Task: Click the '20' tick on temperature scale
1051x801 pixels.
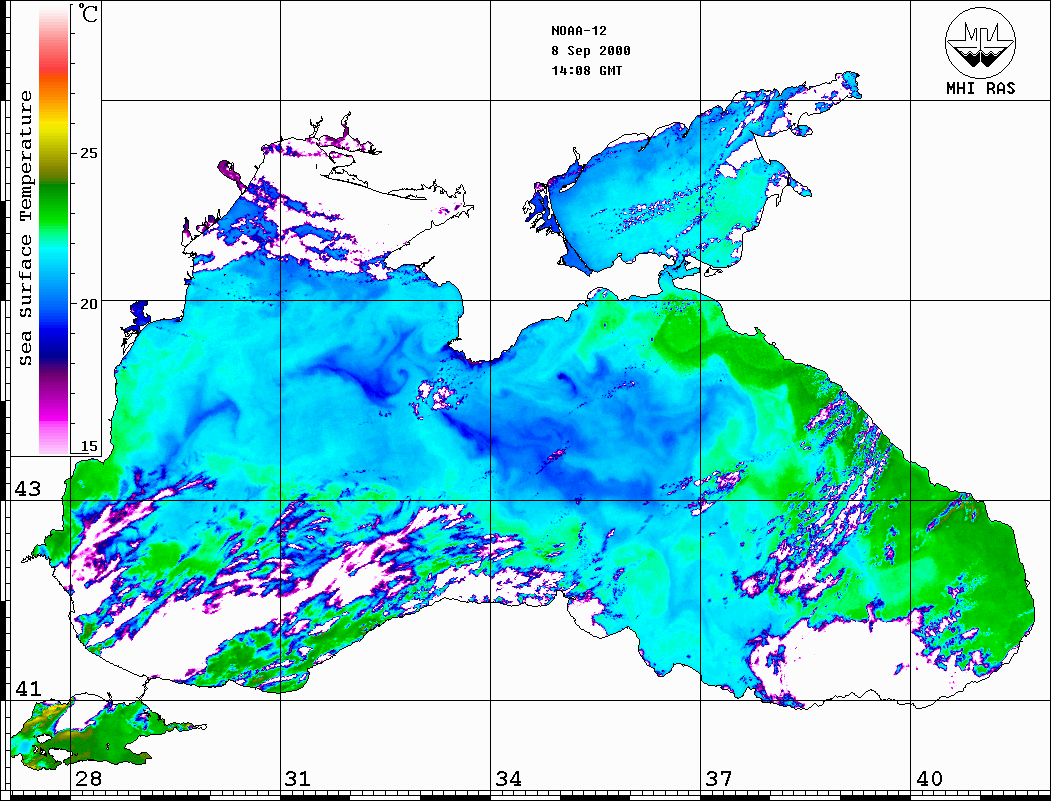Action: click(x=88, y=304)
